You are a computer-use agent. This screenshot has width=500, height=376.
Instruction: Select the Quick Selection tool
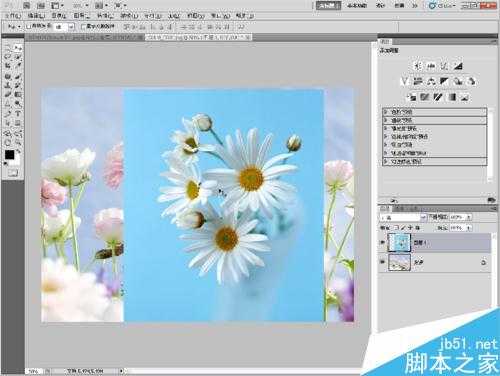[18, 57]
